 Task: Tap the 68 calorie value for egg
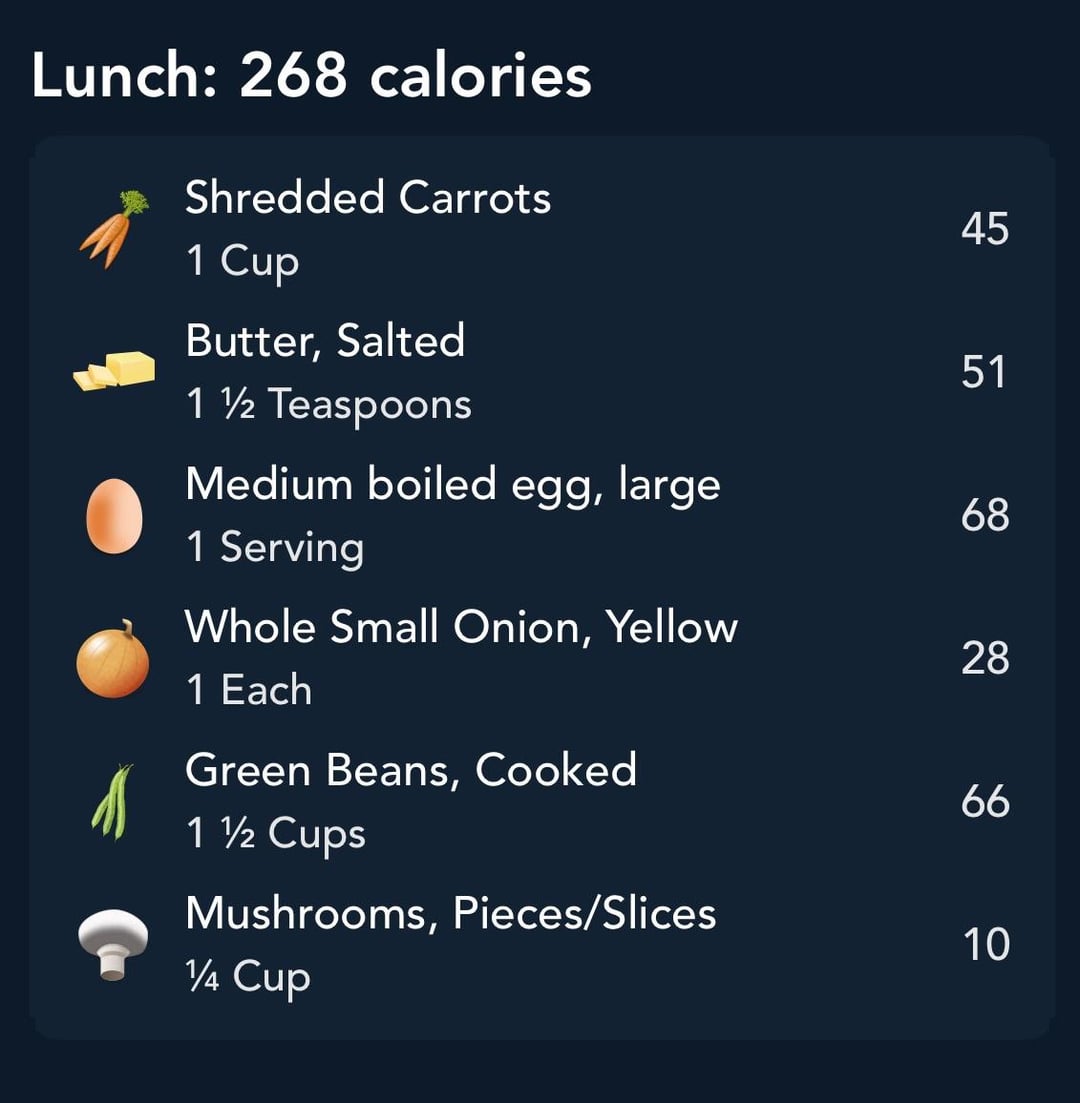985,515
